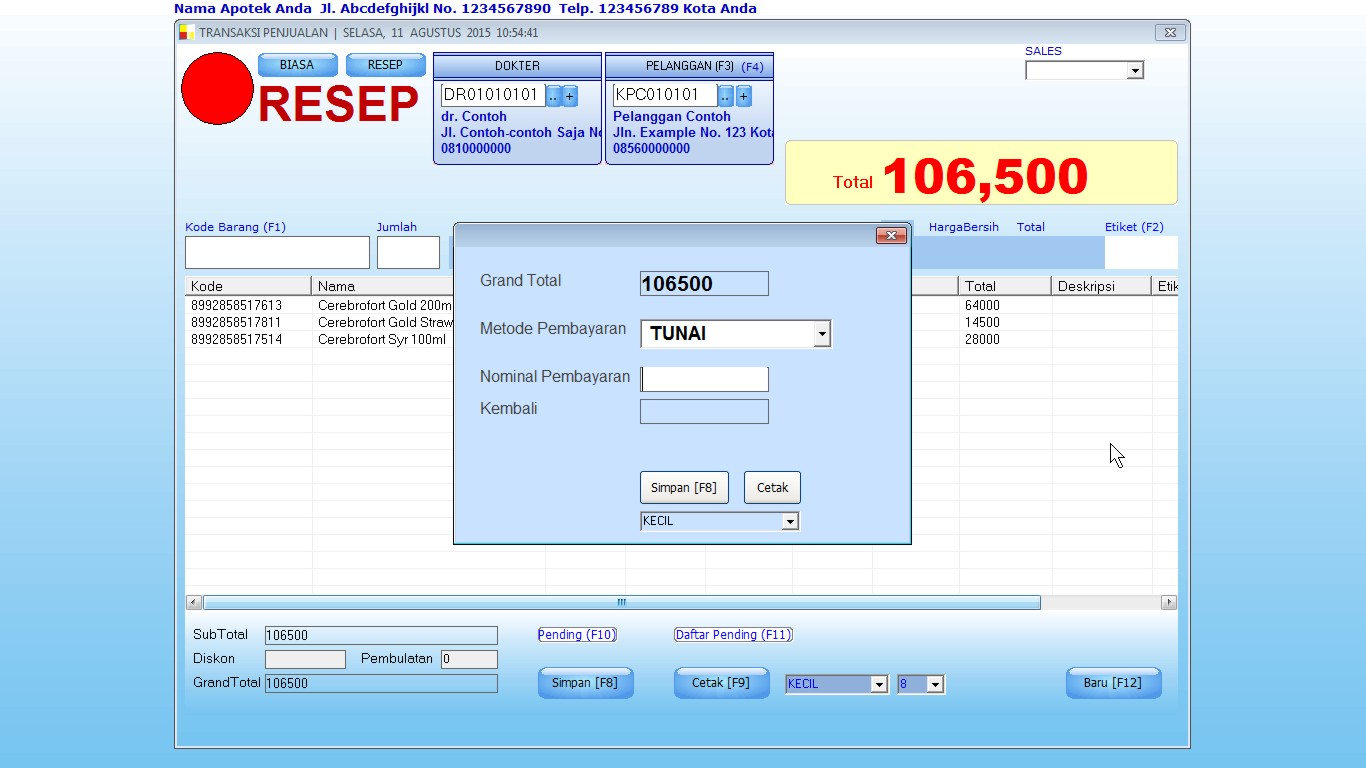Click the large Total 106,500 display
Image resolution: width=1366 pixels, height=768 pixels.
[x=981, y=173]
